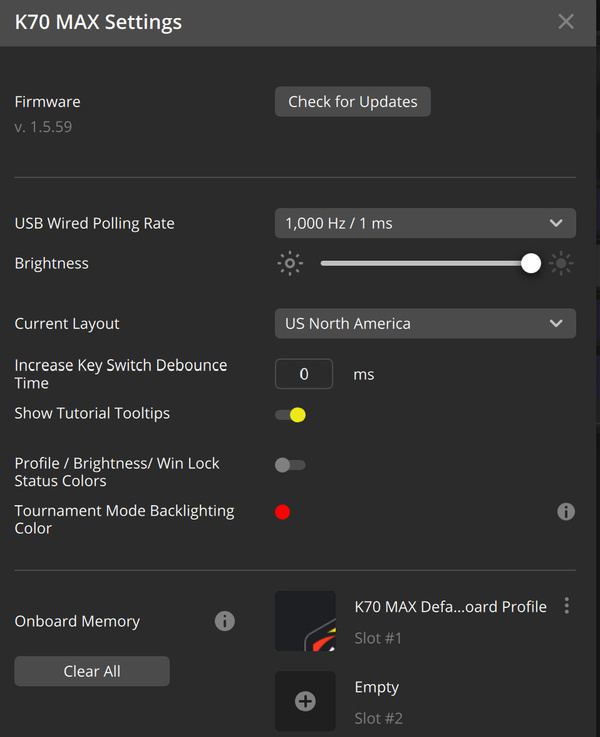Click the Tournament Mode Backlighting info icon

(x=566, y=511)
